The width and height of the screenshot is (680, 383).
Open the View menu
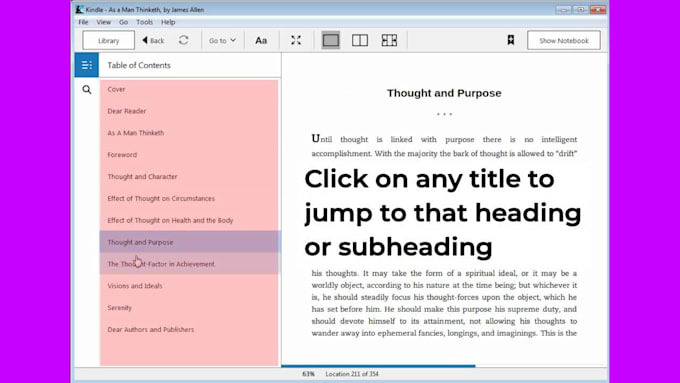(104, 22)
